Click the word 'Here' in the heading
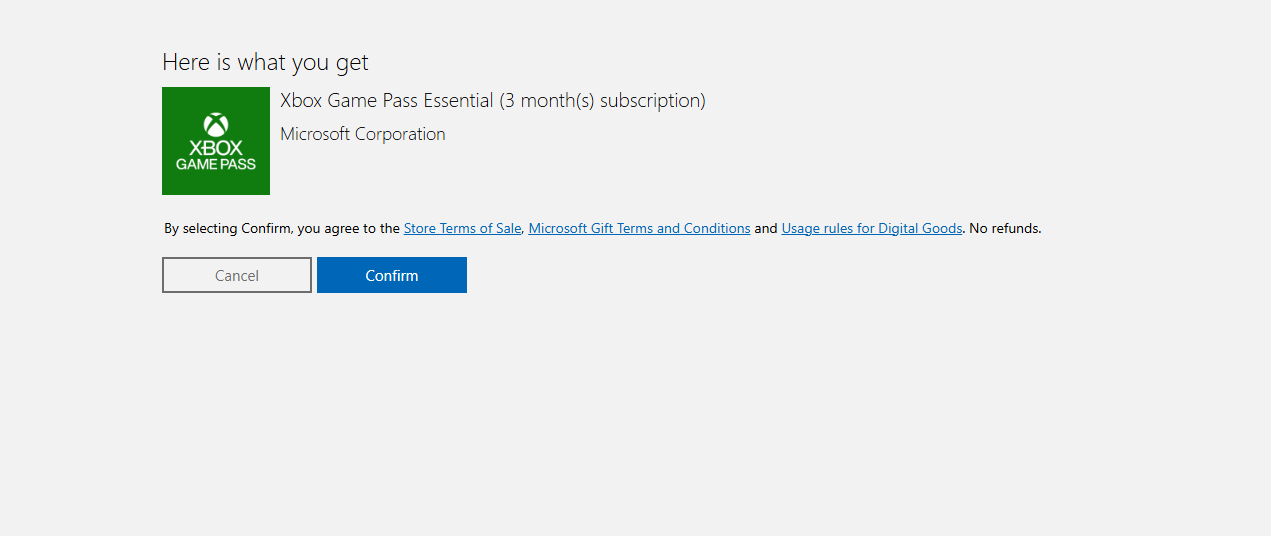Image resolution: width=1271 pixels, height=536 pixels. point(185,62)
